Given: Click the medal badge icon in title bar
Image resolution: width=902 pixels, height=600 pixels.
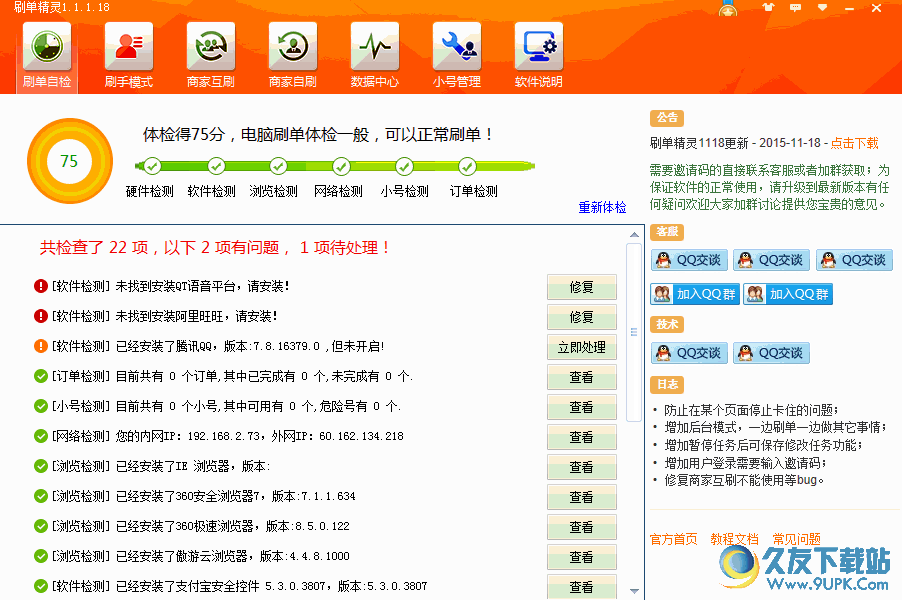Looking at the screenshot, I should click(x=728, y=8).
